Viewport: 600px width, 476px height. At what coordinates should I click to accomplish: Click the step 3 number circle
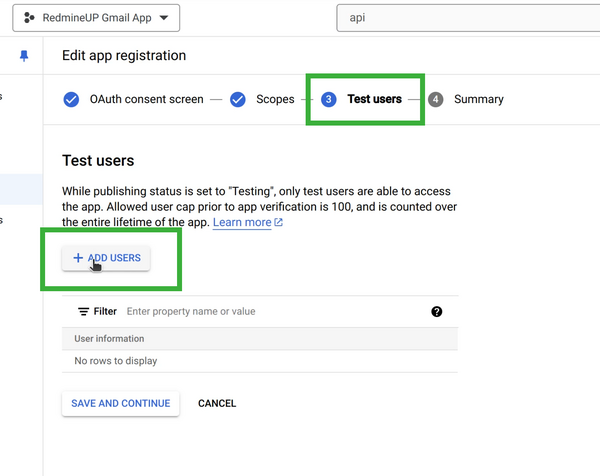point(329,99)
